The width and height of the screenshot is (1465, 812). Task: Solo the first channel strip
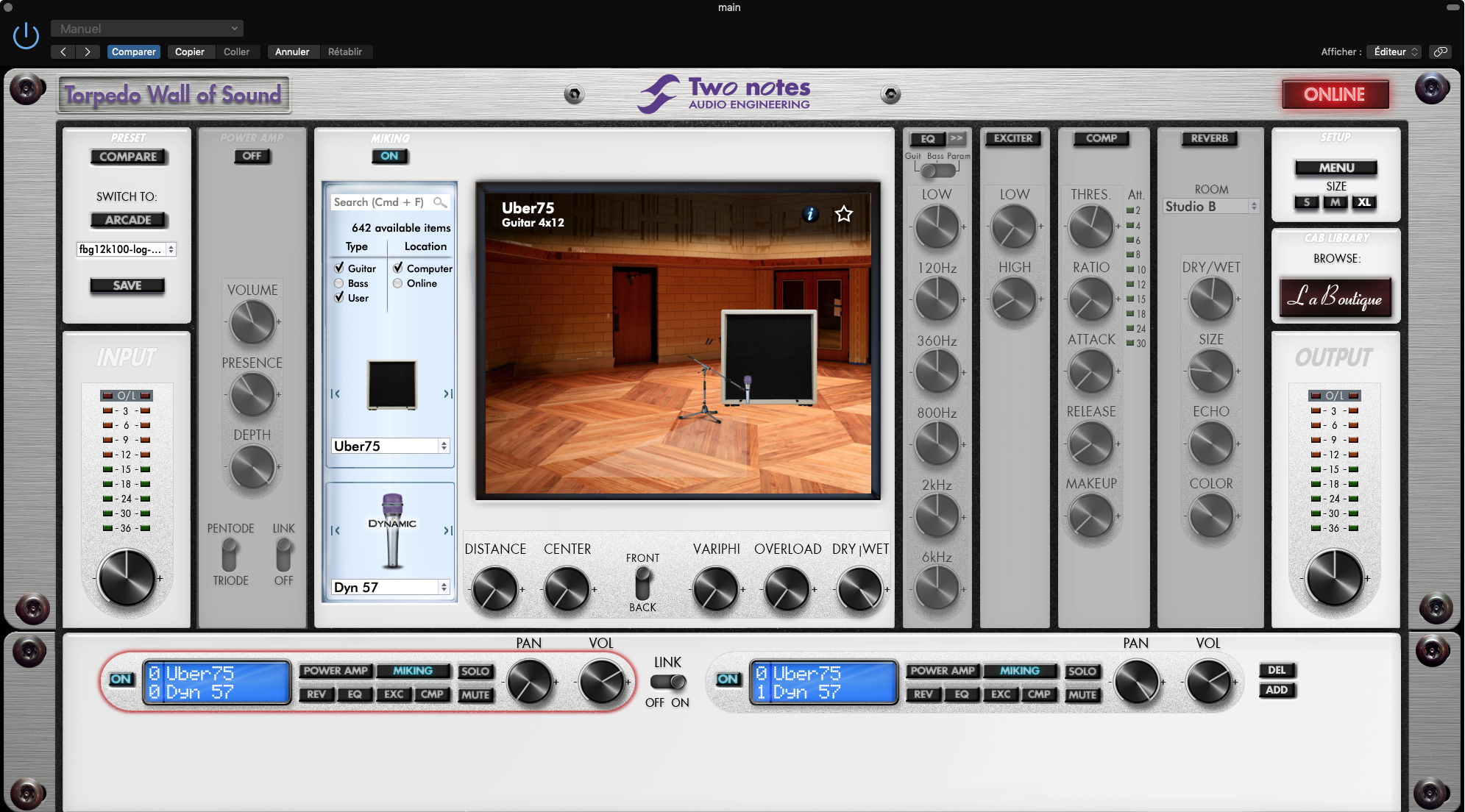475,672
